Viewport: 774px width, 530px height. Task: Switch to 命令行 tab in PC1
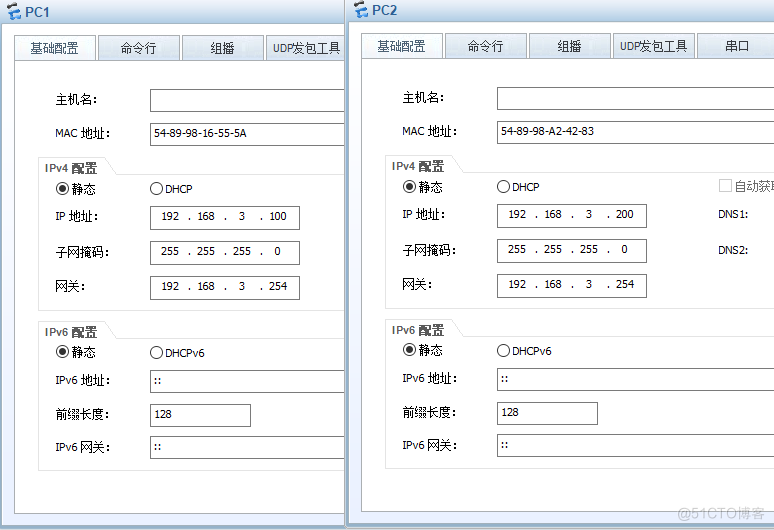[138, 48]
